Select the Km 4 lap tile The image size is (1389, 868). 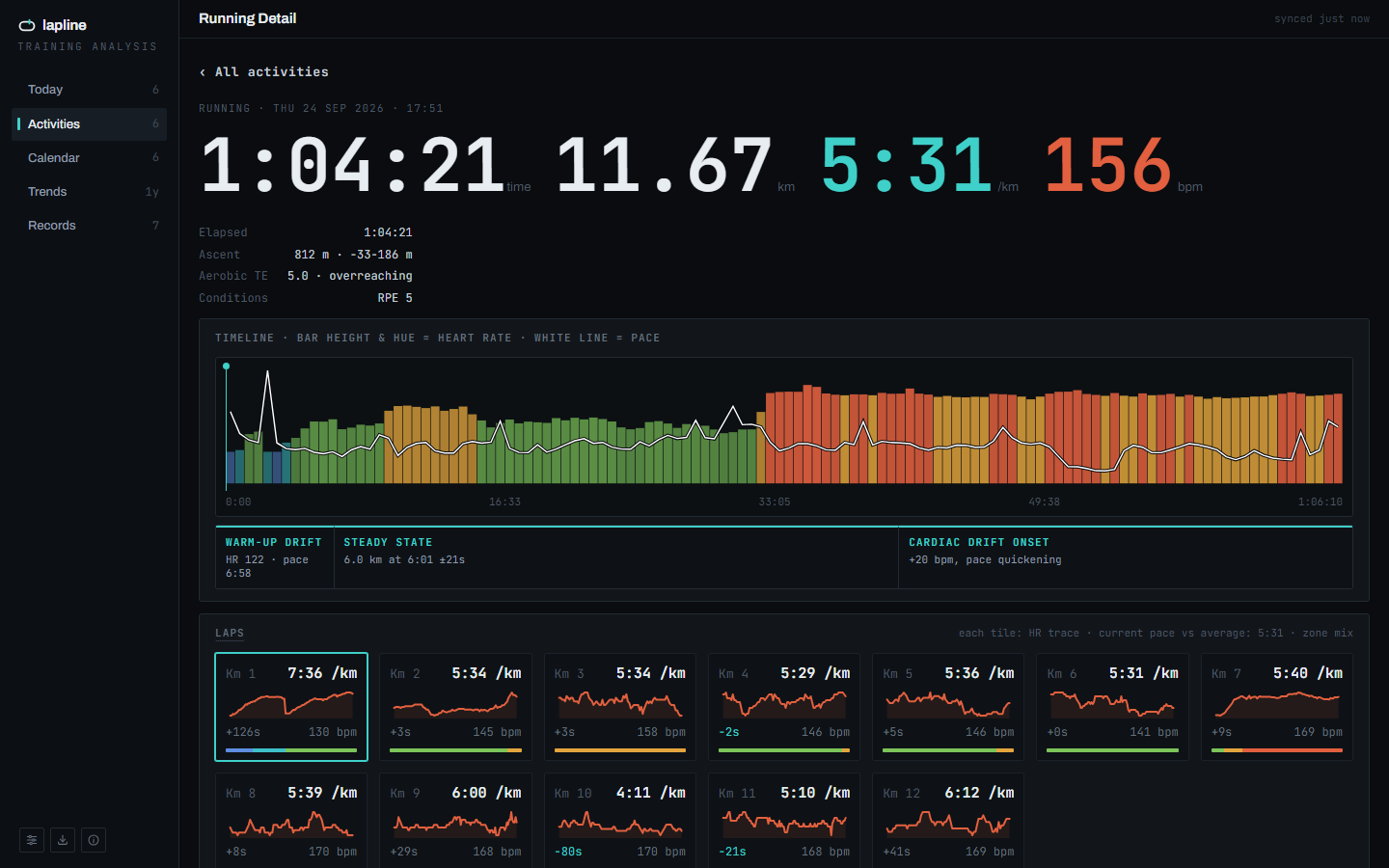pyautogui.click(x=784, y=707)
